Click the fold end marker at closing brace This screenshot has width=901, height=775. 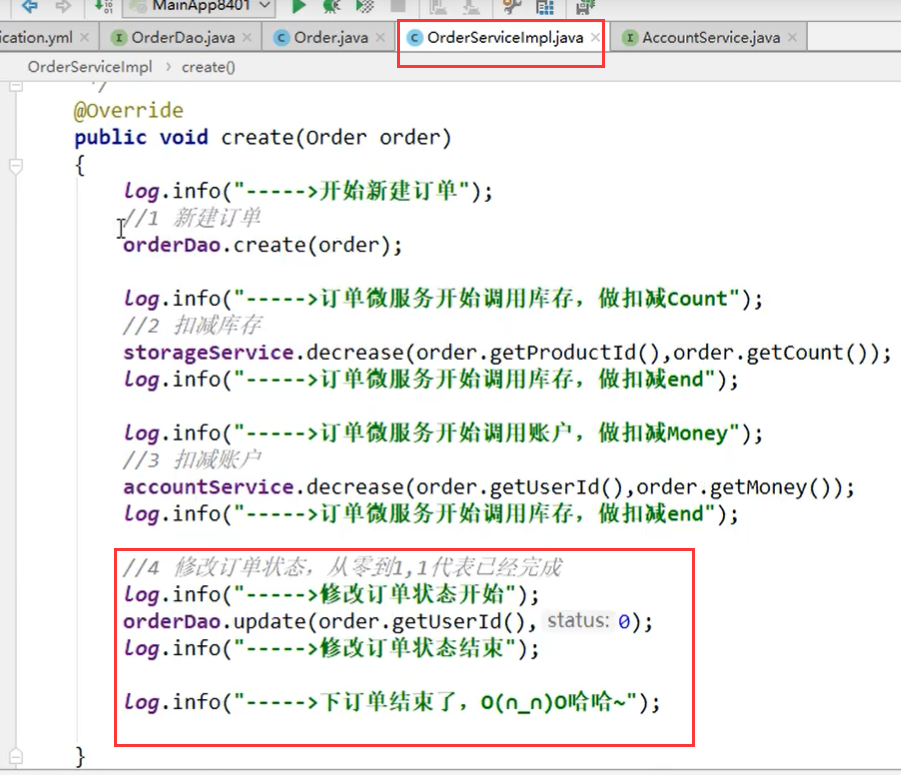click(x=16, y=756)
